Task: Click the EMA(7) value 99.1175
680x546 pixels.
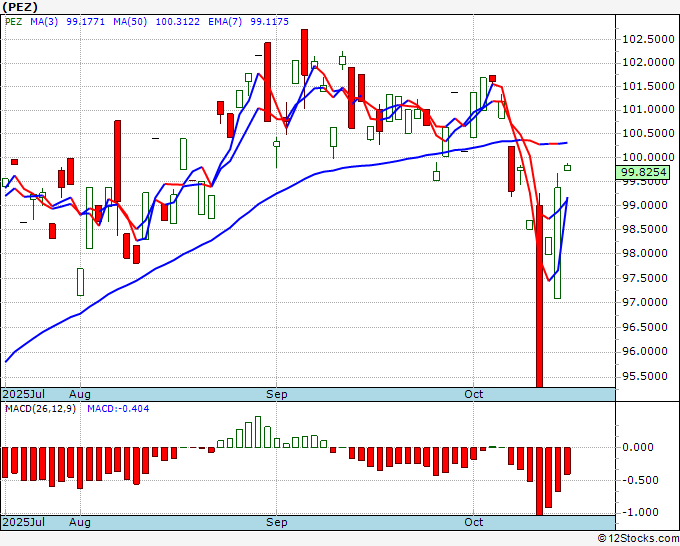Action: click(x=269, y=22)
